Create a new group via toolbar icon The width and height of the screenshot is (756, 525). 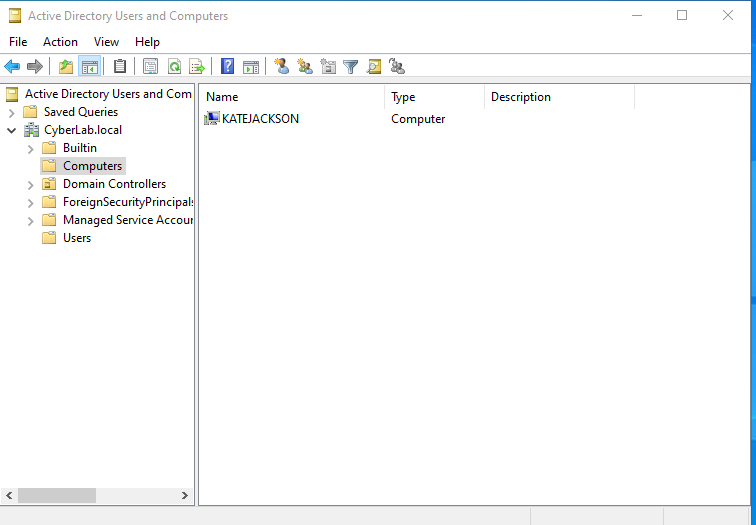tap(305, 66)
